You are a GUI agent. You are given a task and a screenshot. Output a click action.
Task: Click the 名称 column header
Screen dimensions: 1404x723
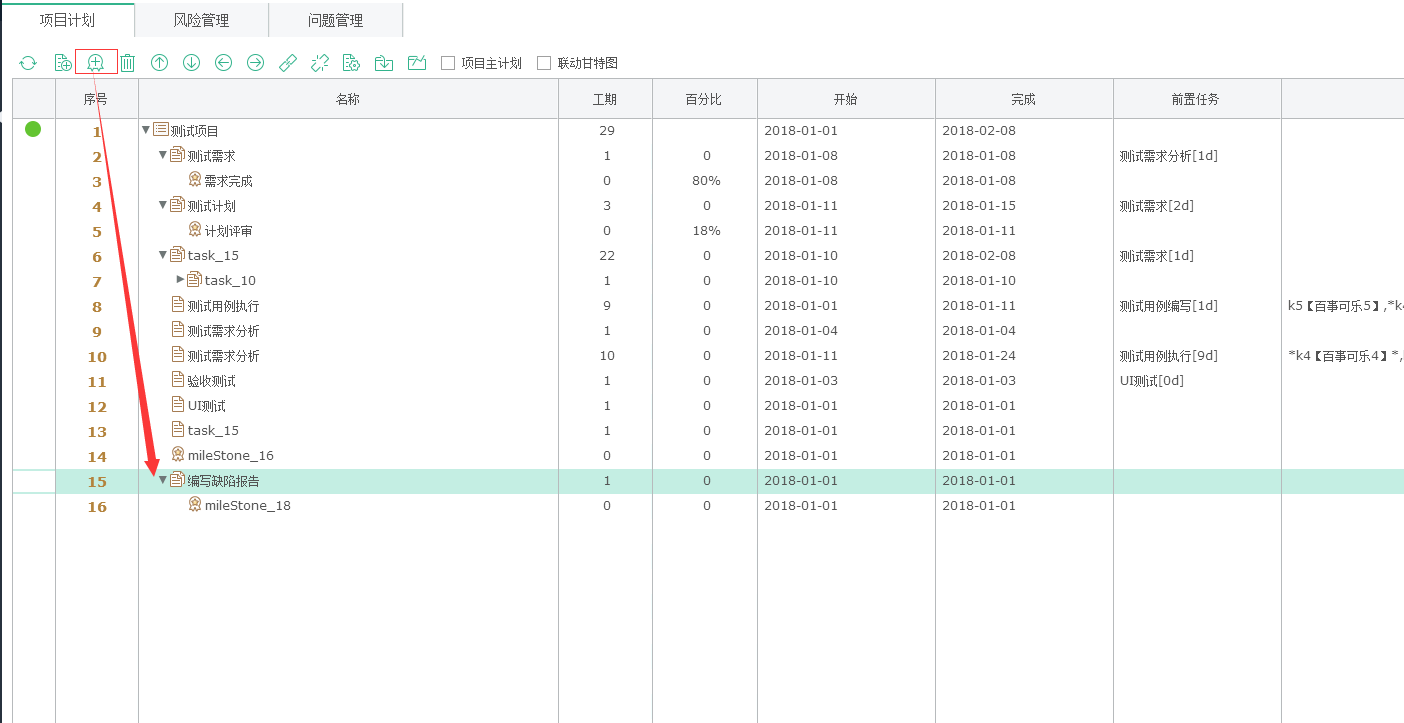point(347,99)
